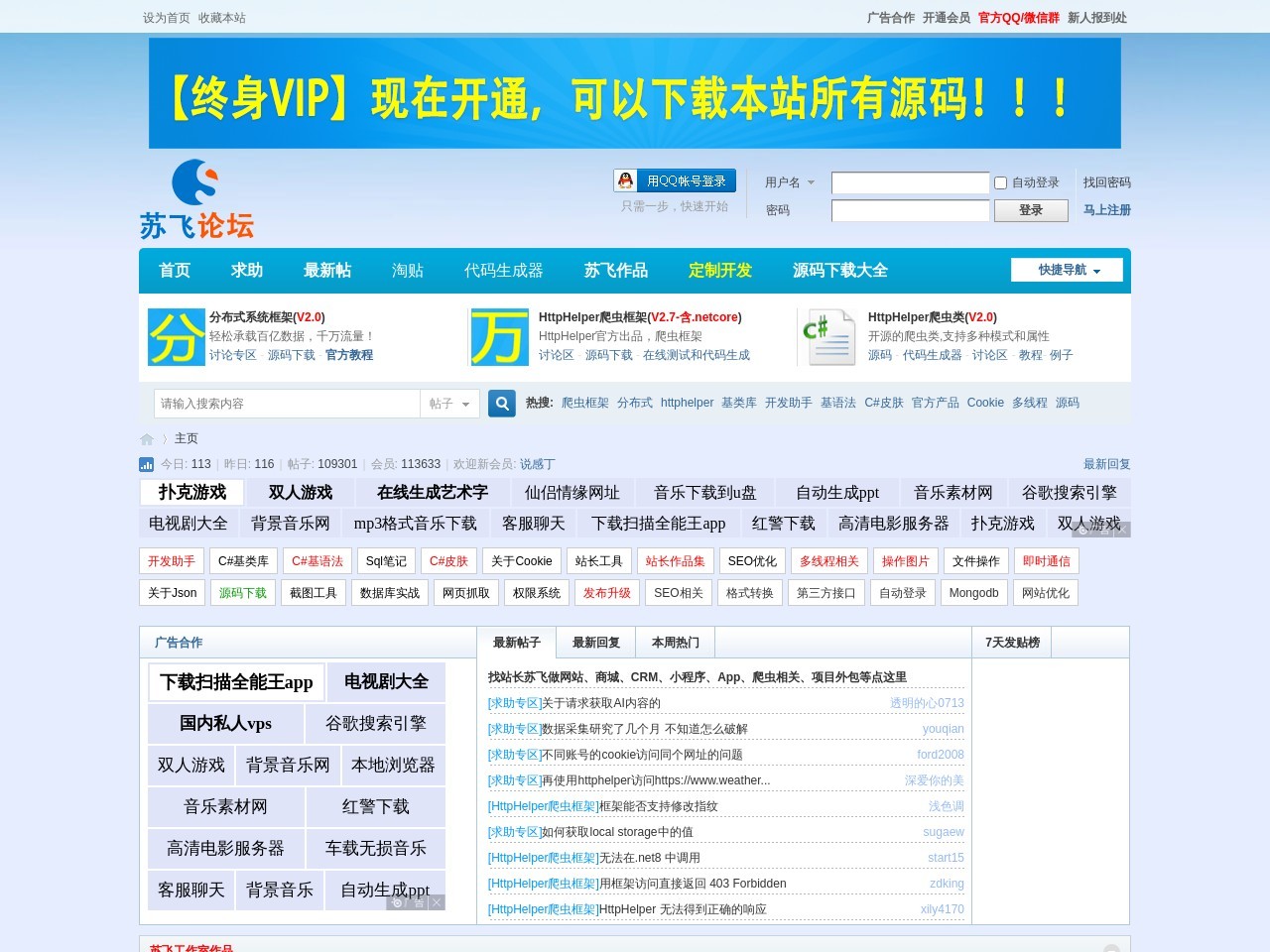Open the 求助 navigation item
Viewport: 1270px width, 952px height.
point(247,270)
